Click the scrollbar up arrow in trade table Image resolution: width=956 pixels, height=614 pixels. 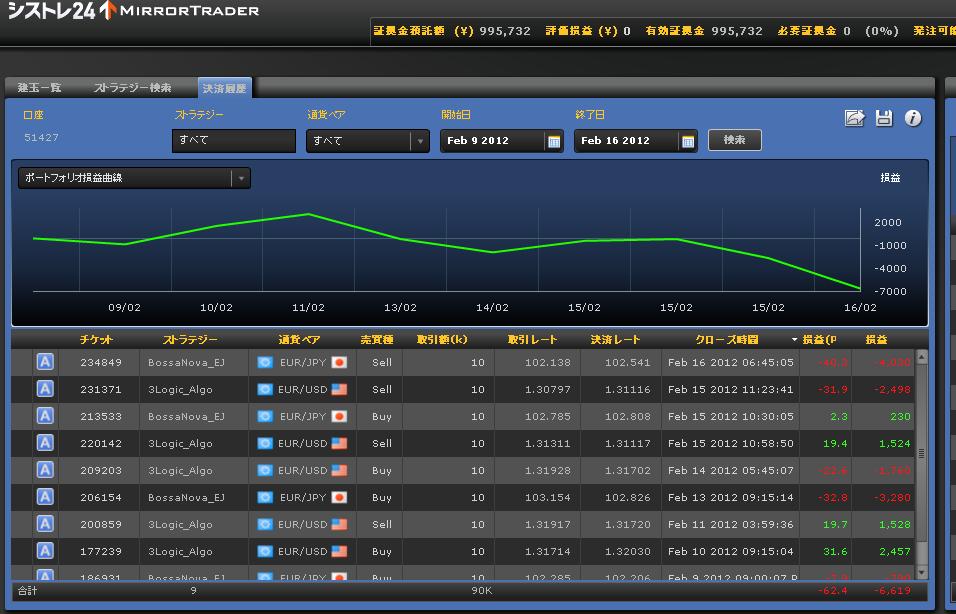(x=921, y=356)
